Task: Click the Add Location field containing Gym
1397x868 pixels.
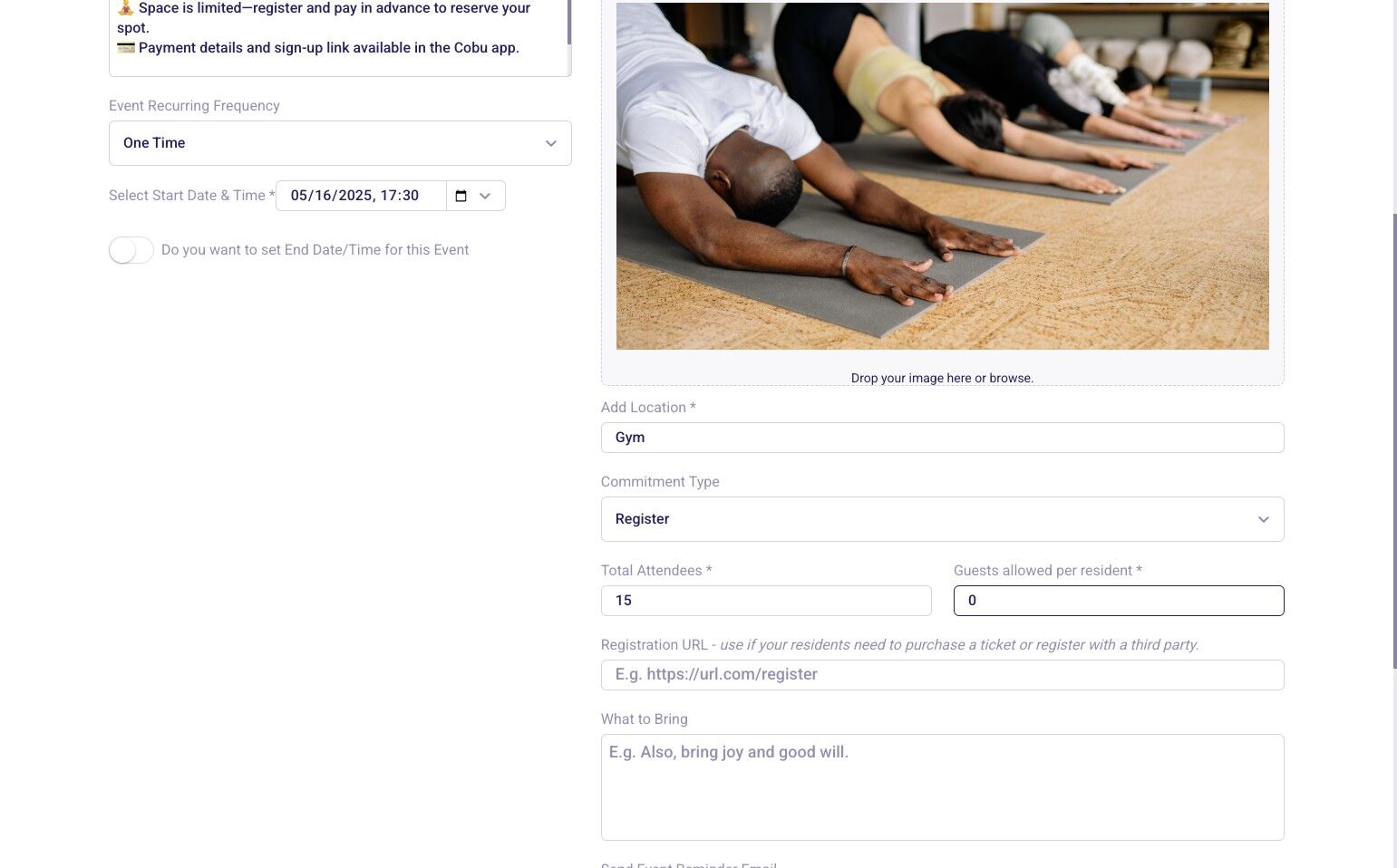Action: coord(942,438)
